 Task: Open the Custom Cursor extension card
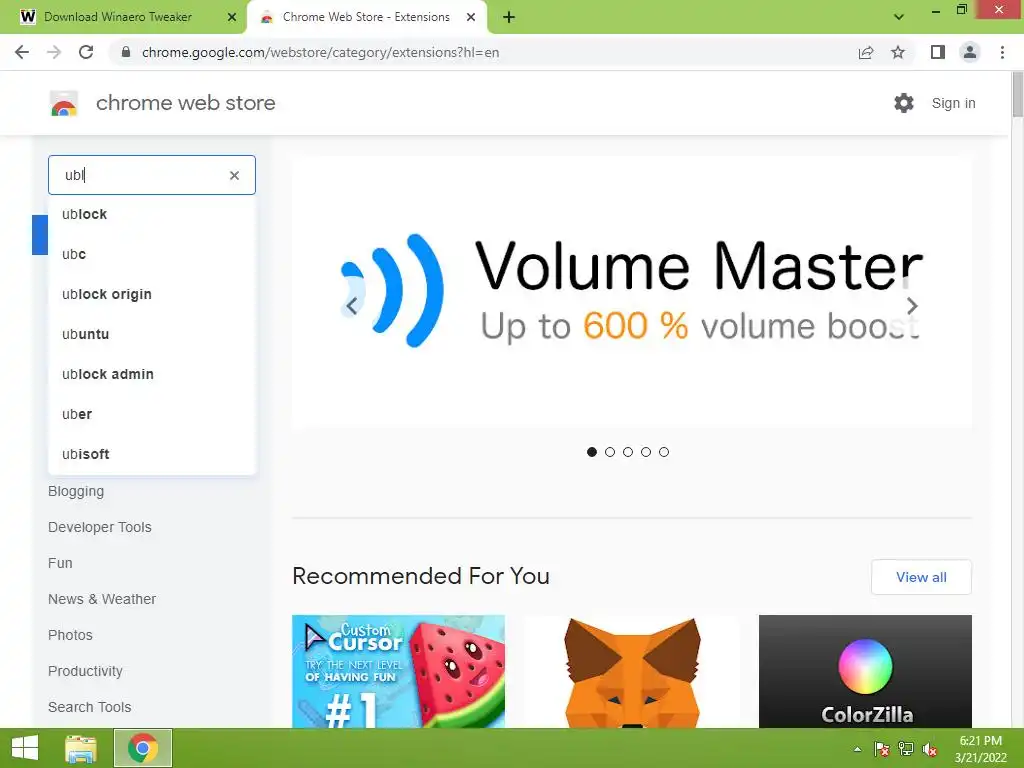point(398,671)
